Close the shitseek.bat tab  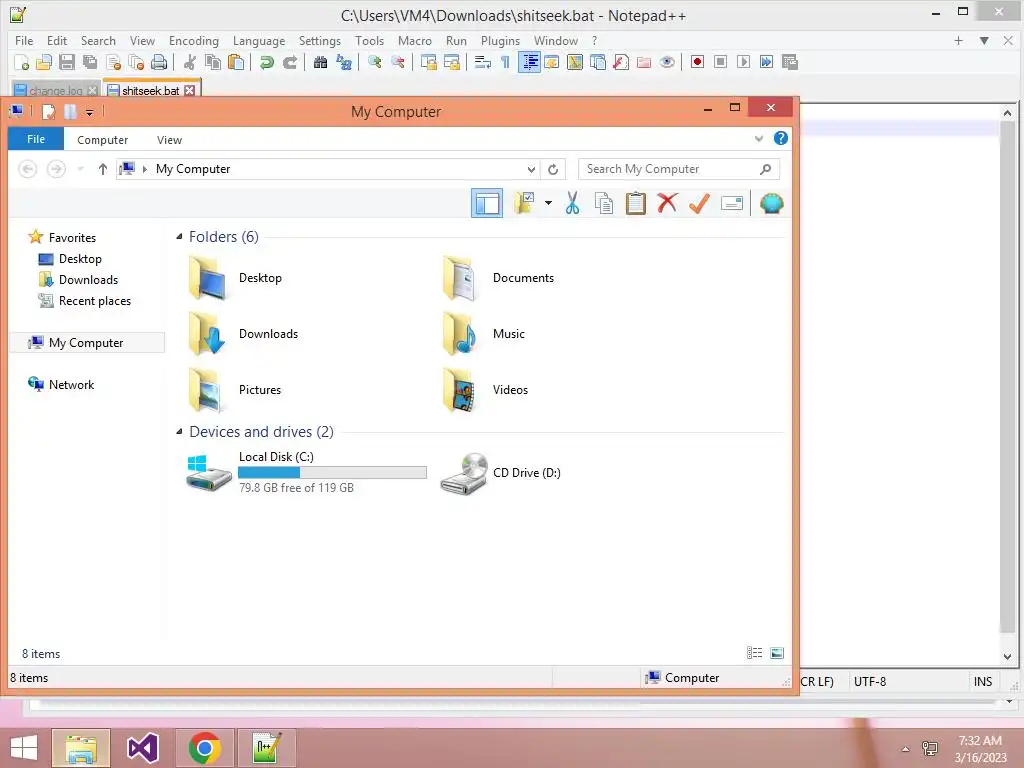(189, 91)
